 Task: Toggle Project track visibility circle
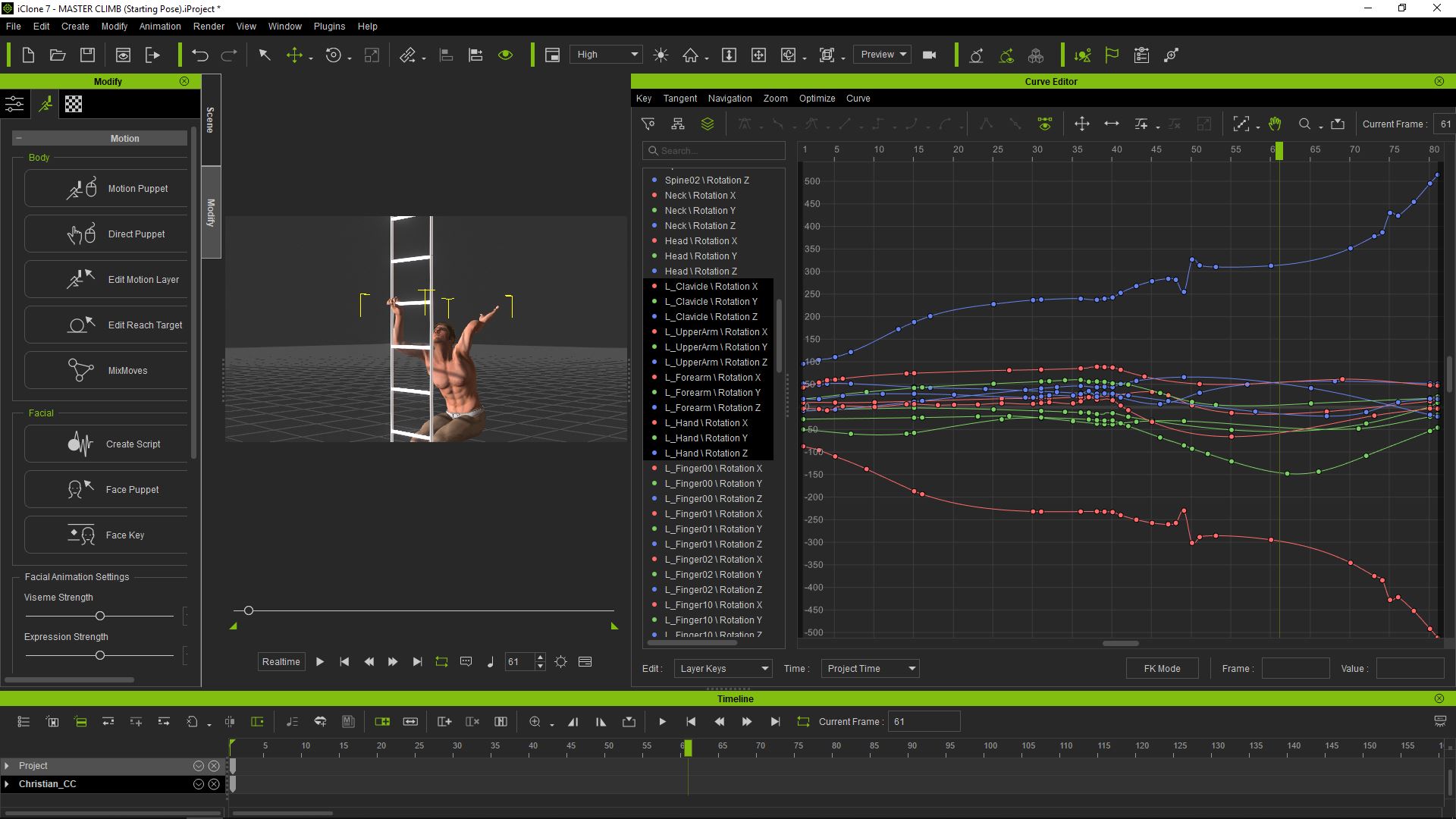(x=199, y=765)
